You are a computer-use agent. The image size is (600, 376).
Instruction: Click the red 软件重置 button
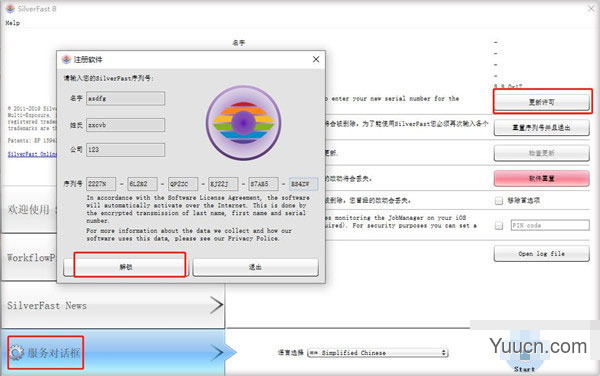pos(541,179)
